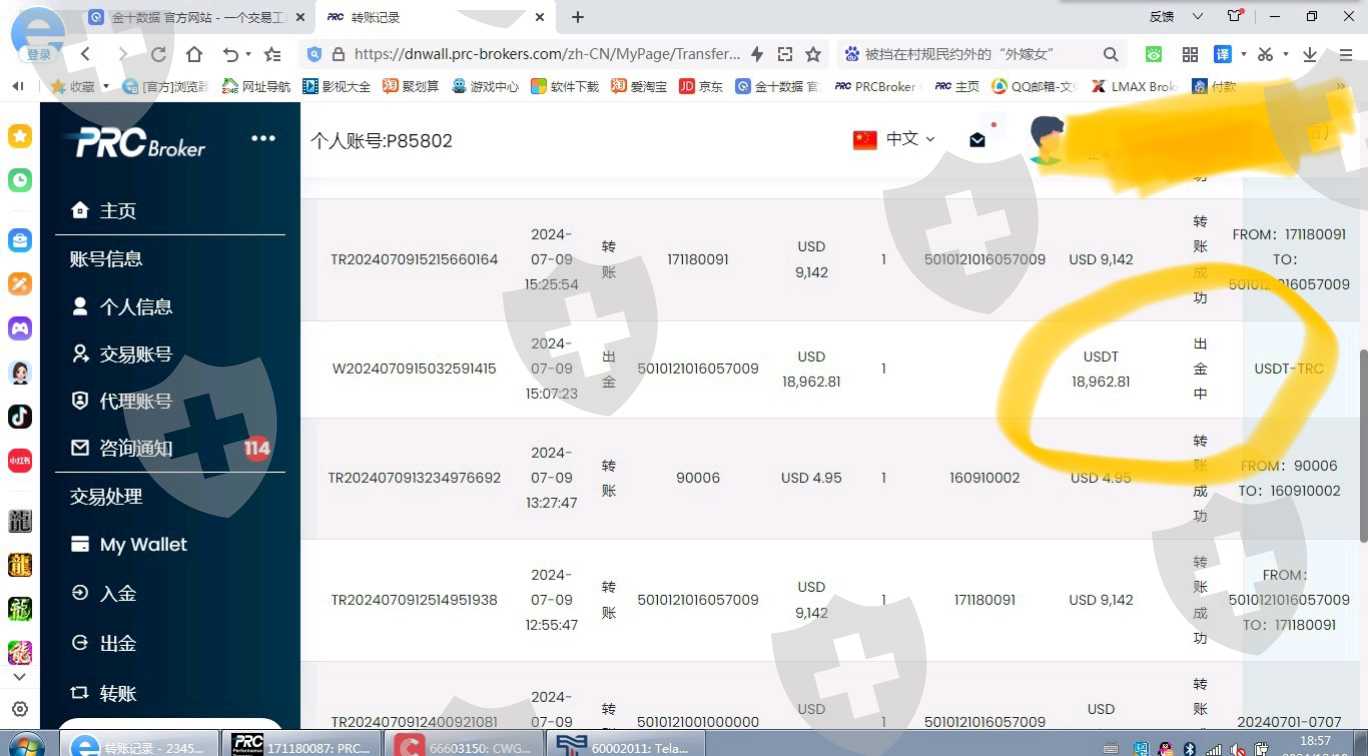Open My Wallet in the sidebar

142,545
